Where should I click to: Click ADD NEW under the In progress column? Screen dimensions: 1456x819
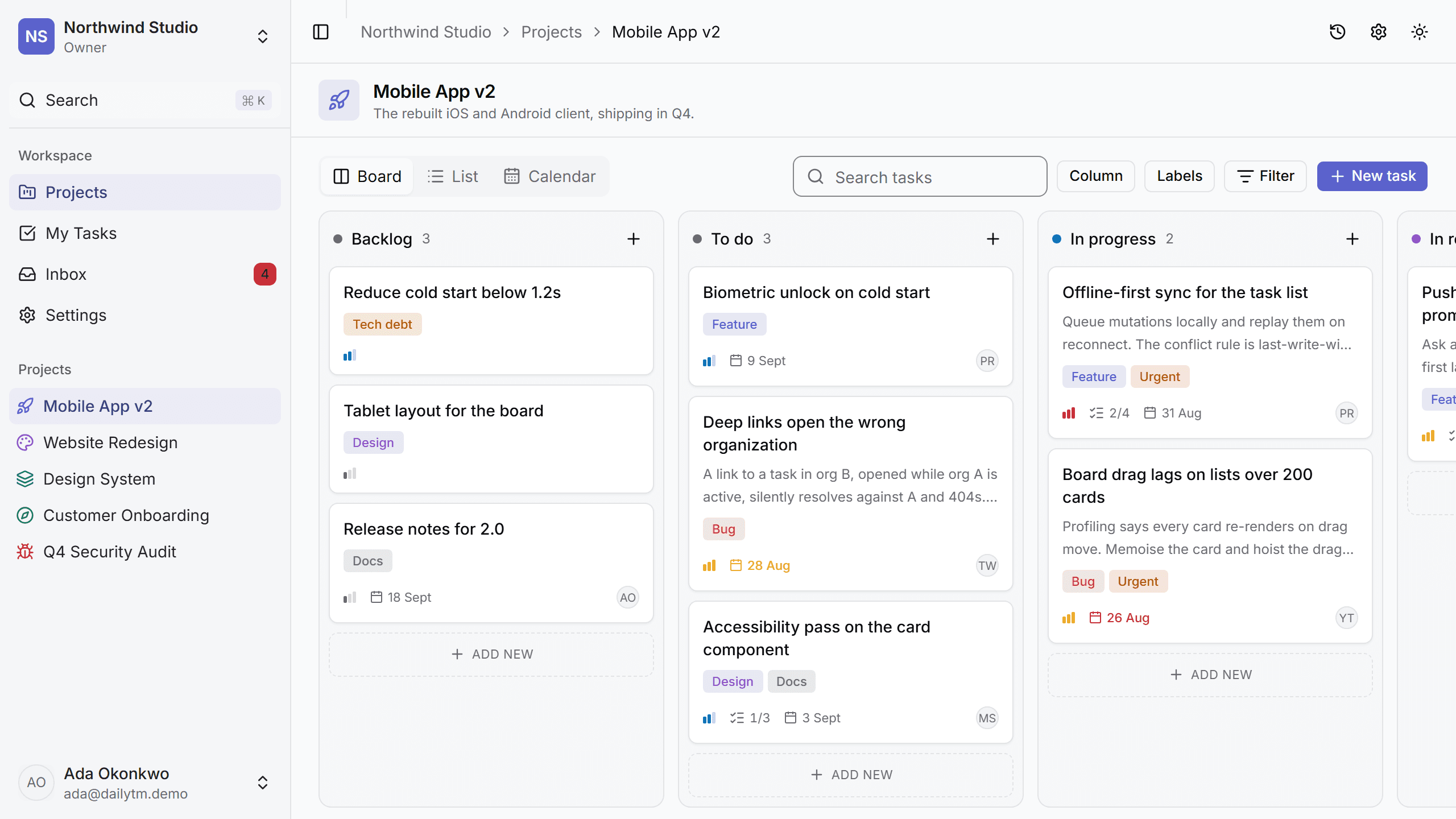[1210, 675]
